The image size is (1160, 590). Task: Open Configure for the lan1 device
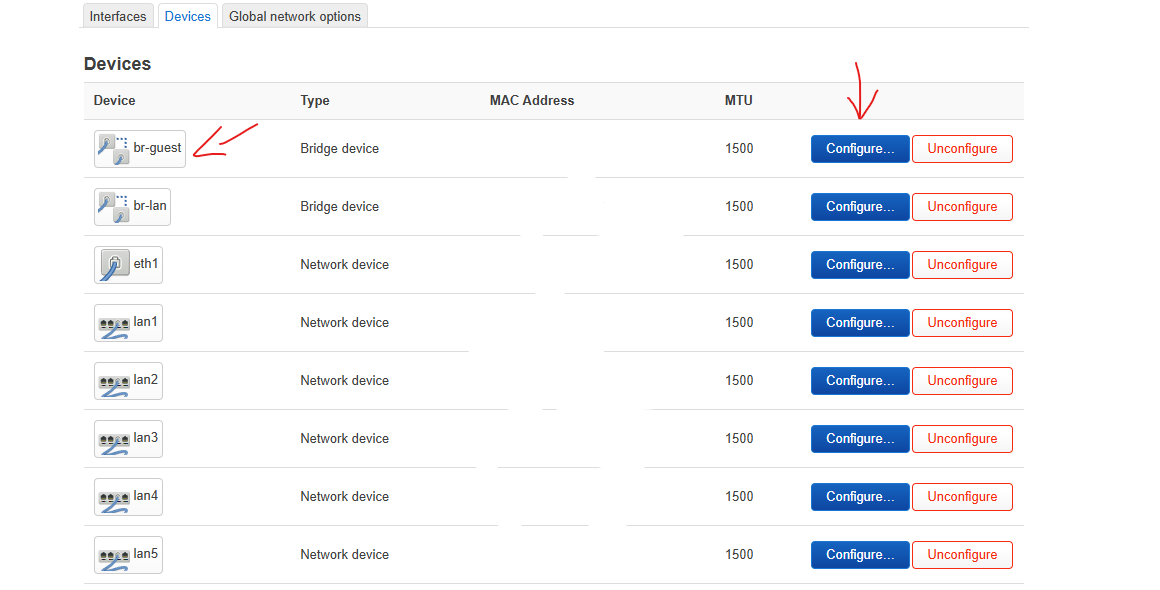click(860, 323)
